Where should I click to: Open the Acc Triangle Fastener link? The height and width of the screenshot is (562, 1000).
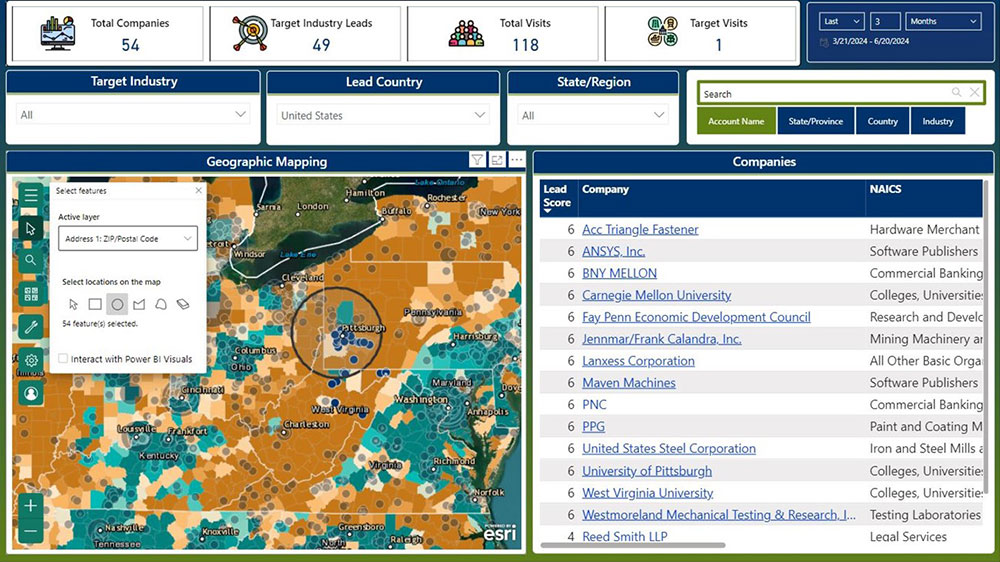point(640,230)
